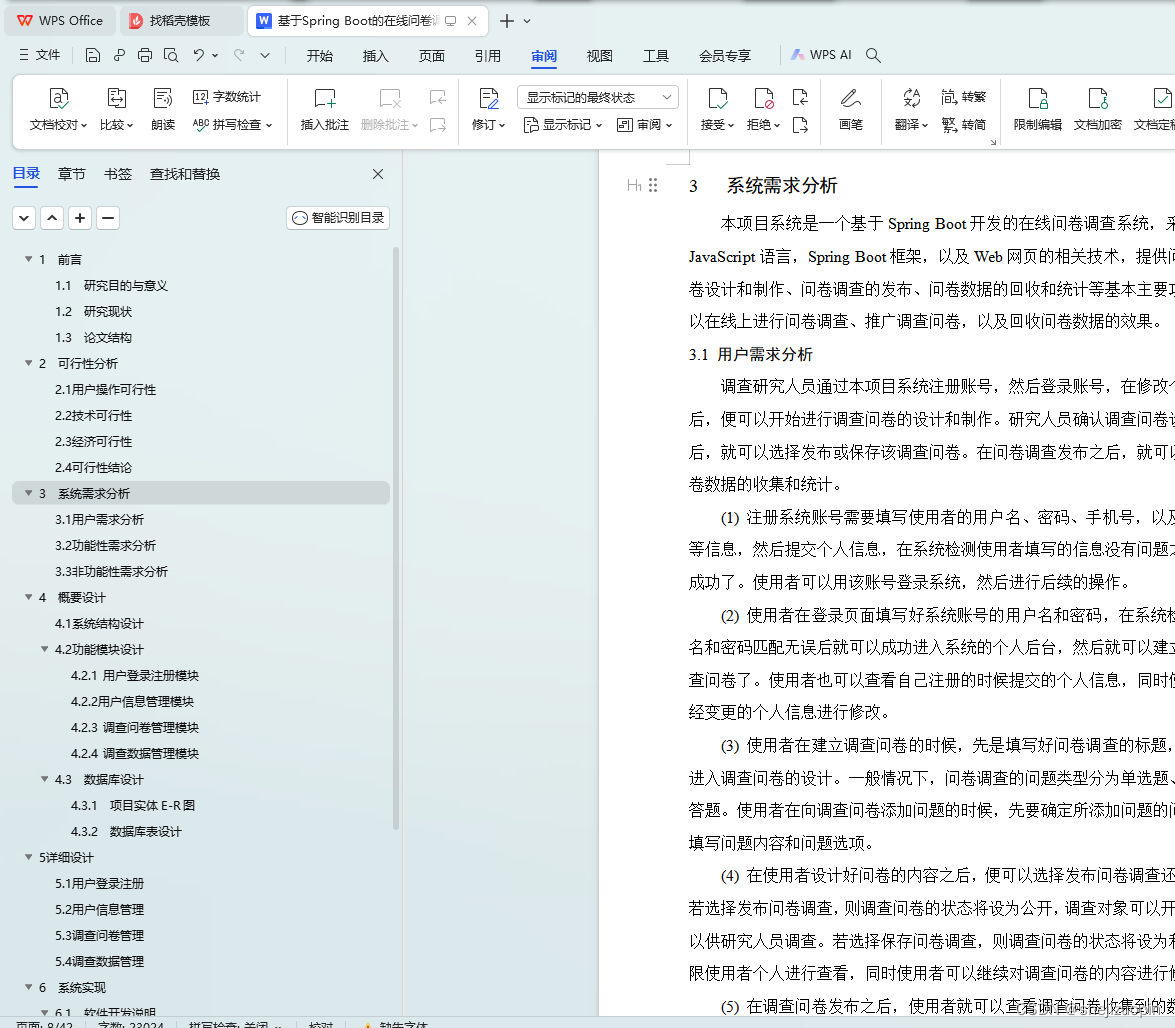Open the 插入 ribbon tab
Screen dimensions: 1175x1028
(375, 55)
